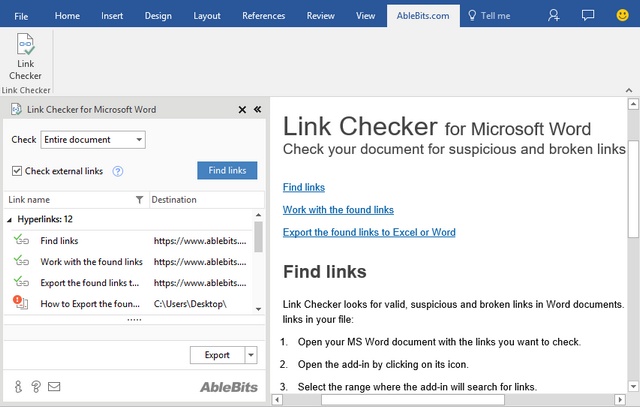Click the envelope email icon in footer
This screenshot has width=640, height=407.
pos(54,386)
